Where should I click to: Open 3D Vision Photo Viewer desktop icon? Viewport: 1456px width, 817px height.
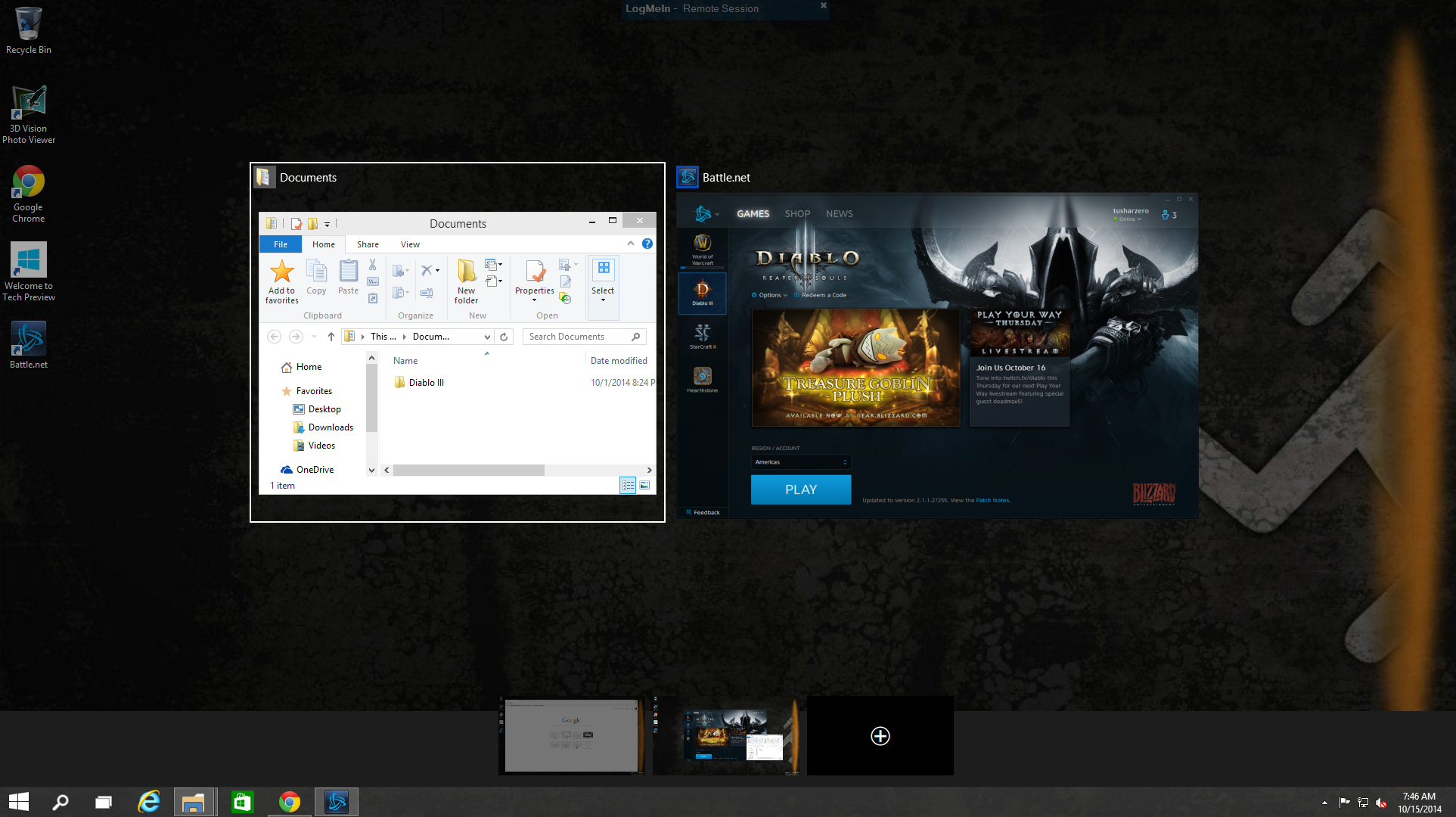point(29,114)
